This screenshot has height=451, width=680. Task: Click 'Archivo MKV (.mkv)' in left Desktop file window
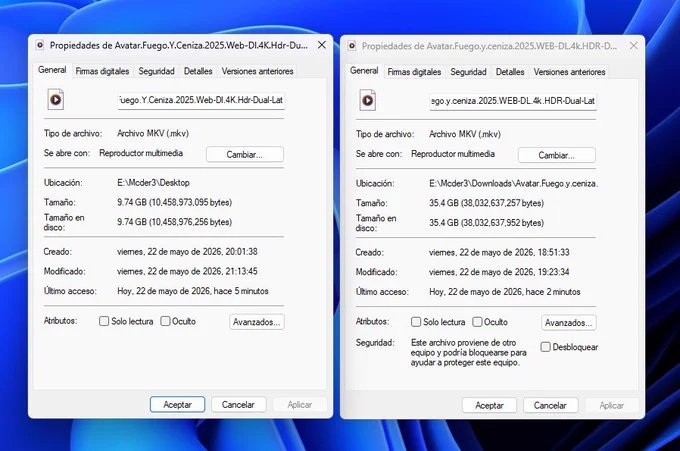point(153,134)
